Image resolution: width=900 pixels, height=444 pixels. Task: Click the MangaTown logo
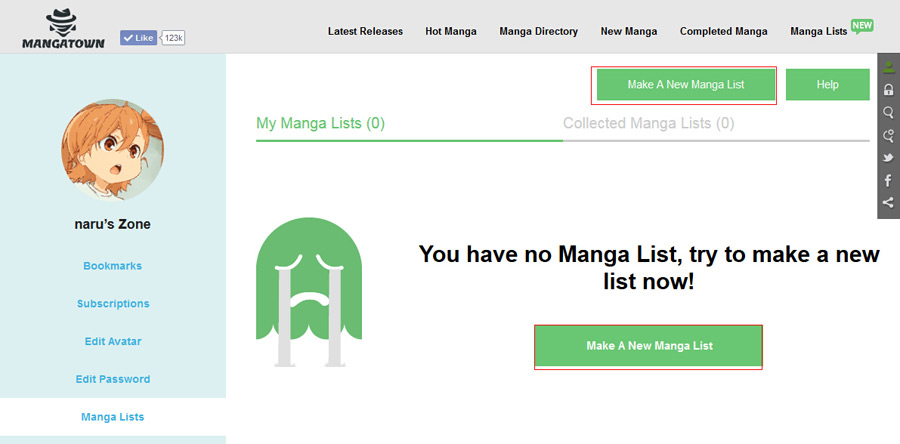pos(64,27)
